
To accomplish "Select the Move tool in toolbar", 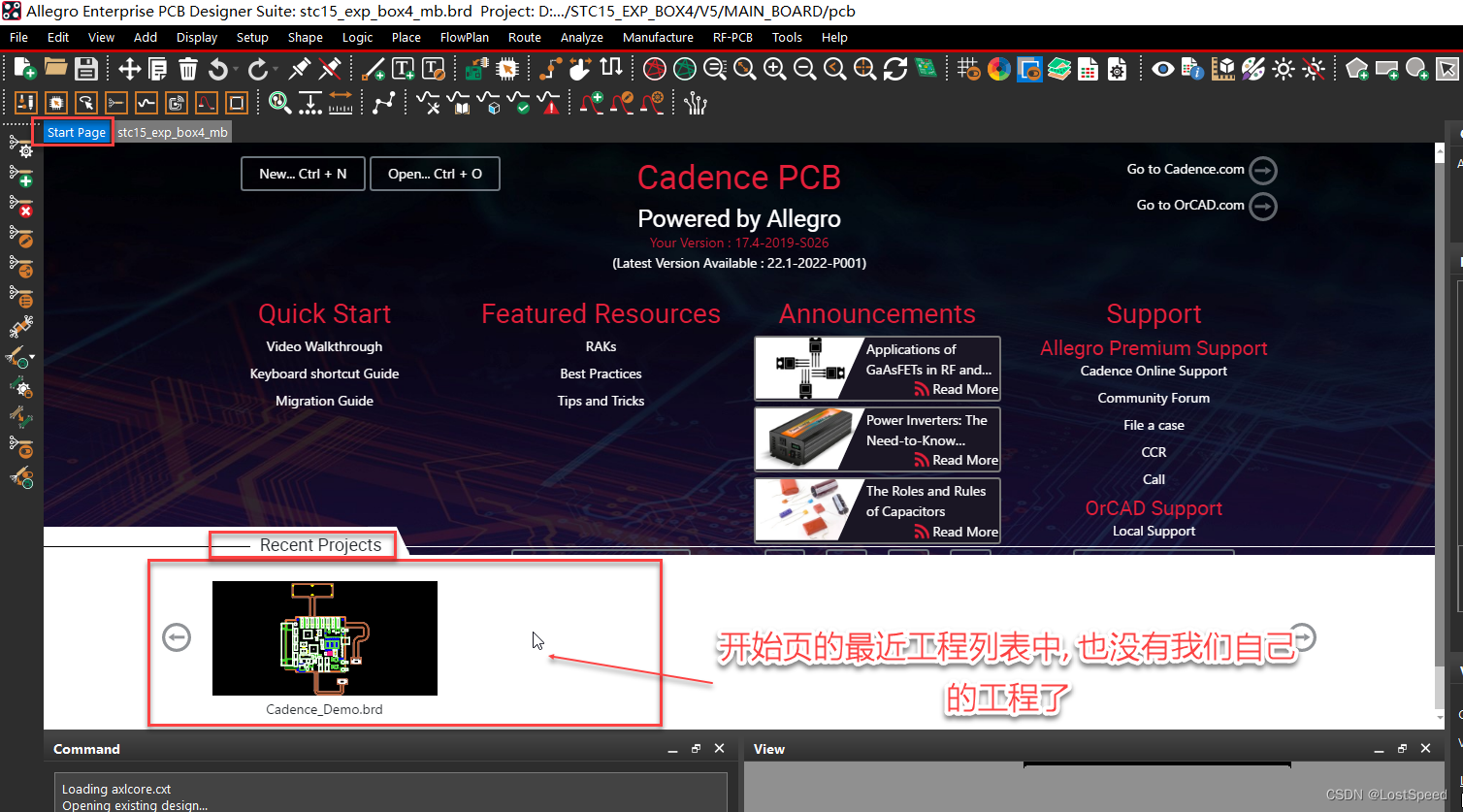I will pyautogui.click(x=129, y=69).
